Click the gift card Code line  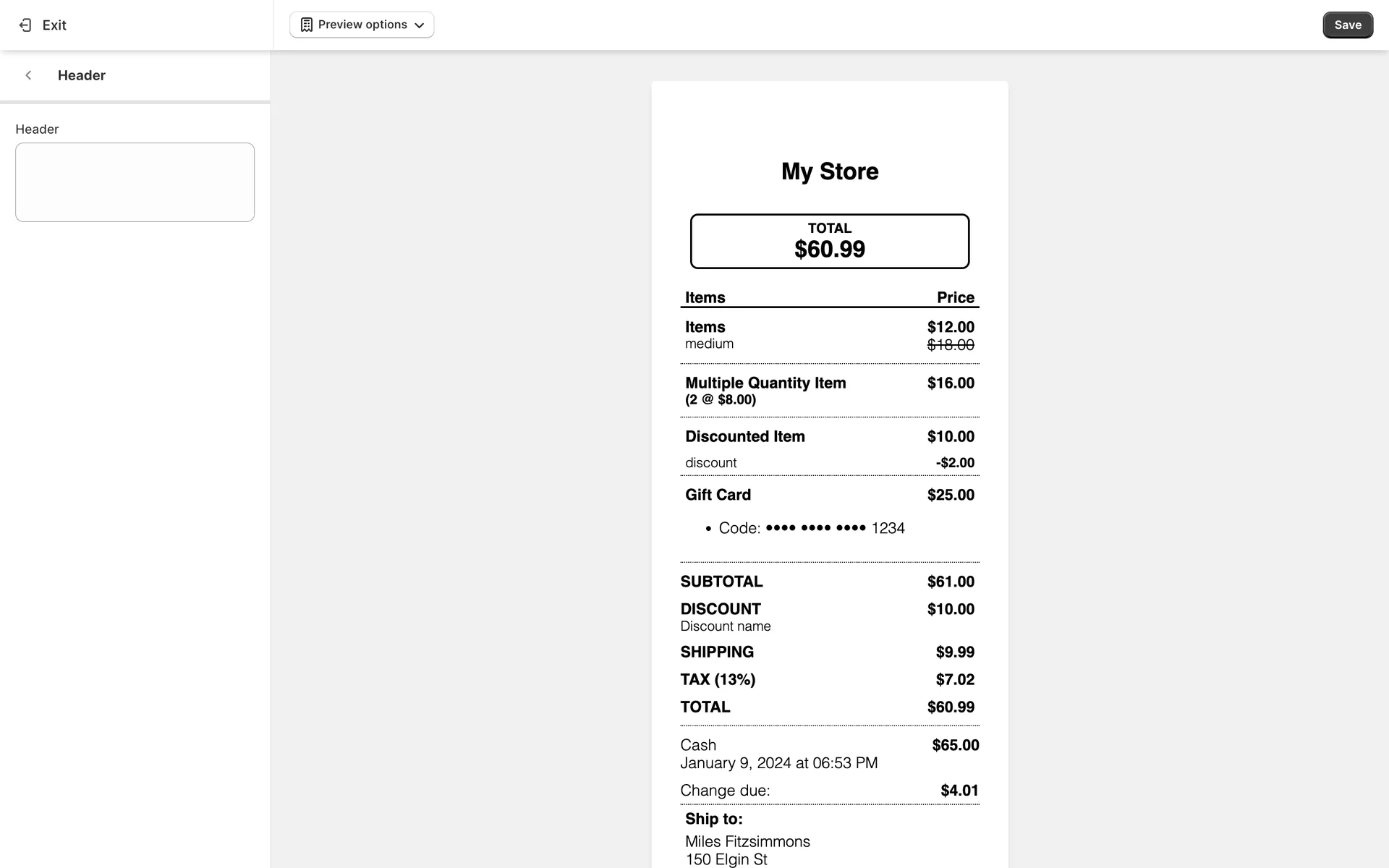pyautogui.click(x=812, y=528)
